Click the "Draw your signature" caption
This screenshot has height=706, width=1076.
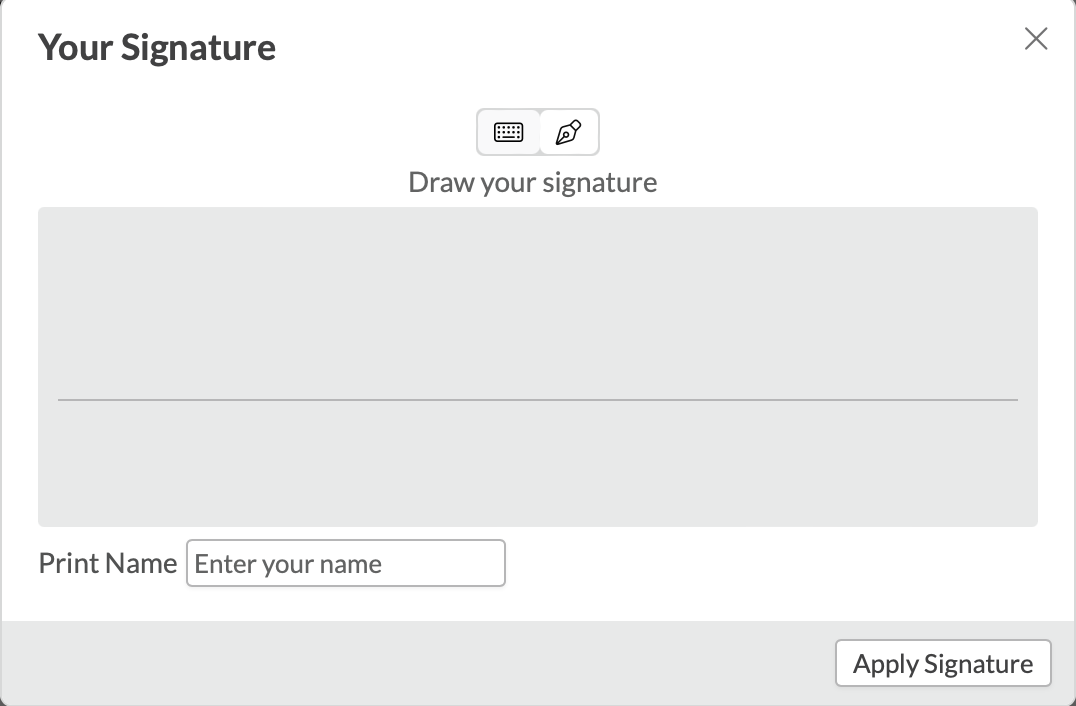(x=533, y=183)
